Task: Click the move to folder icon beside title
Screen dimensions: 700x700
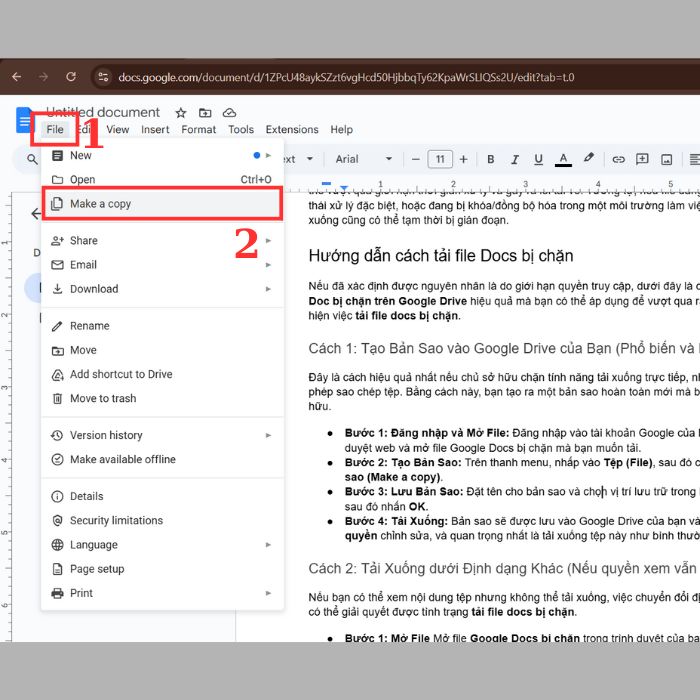Action: tap(205, 112)
